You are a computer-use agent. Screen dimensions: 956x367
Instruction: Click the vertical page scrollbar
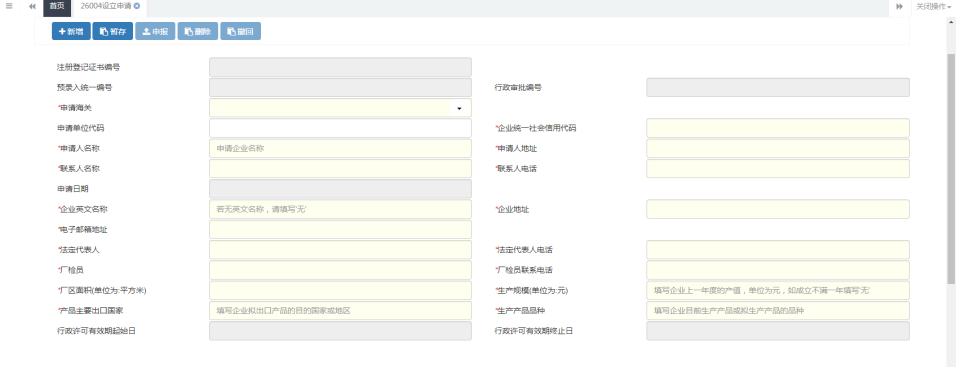(951, 168)
